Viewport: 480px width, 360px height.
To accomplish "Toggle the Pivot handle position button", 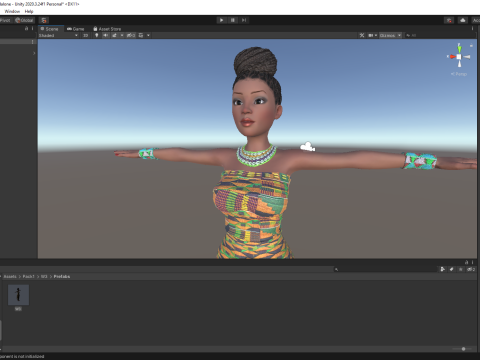I will coord(6,20).
